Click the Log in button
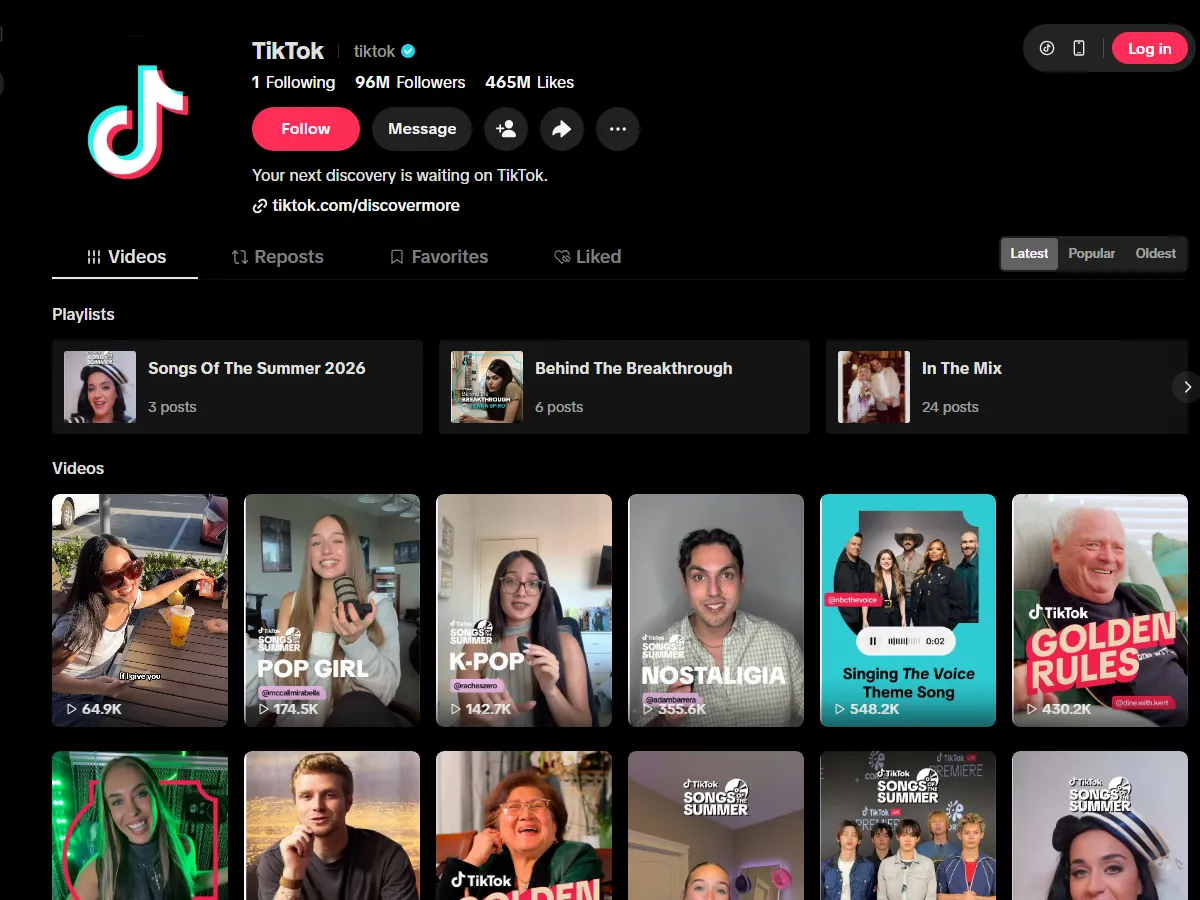The height and width of the screenshot is (900, 1200). click(1150, 48)
